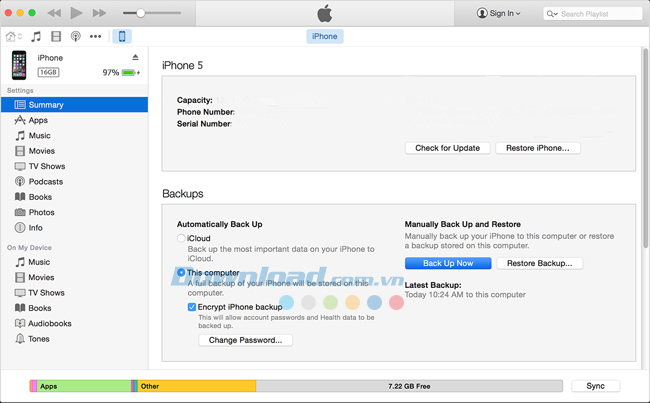This screenshot has height=403, width=650.
Task: Eject the iPhone using the eject icon
Action: [136, 58]
